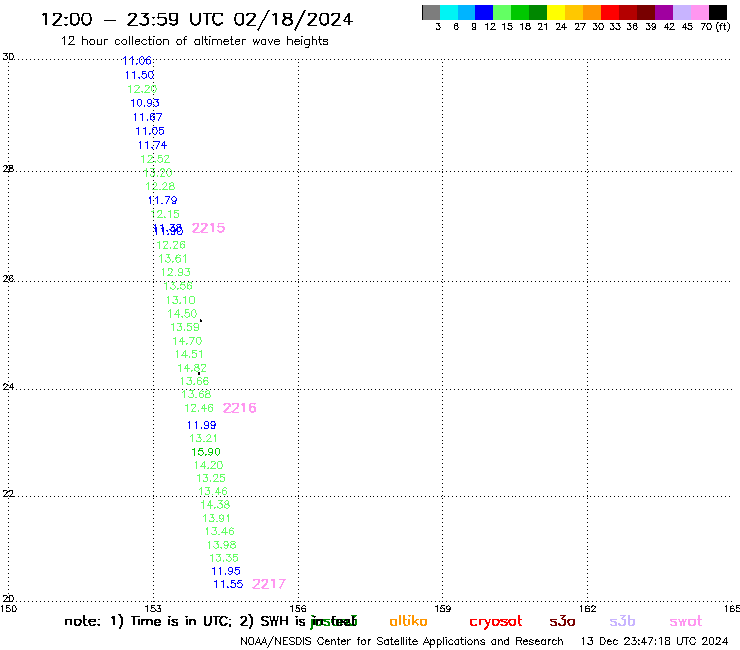The width and height of the screenshot is (740, 650).
Task: Click the 'cryosat' satellite label
Action: 496,622
